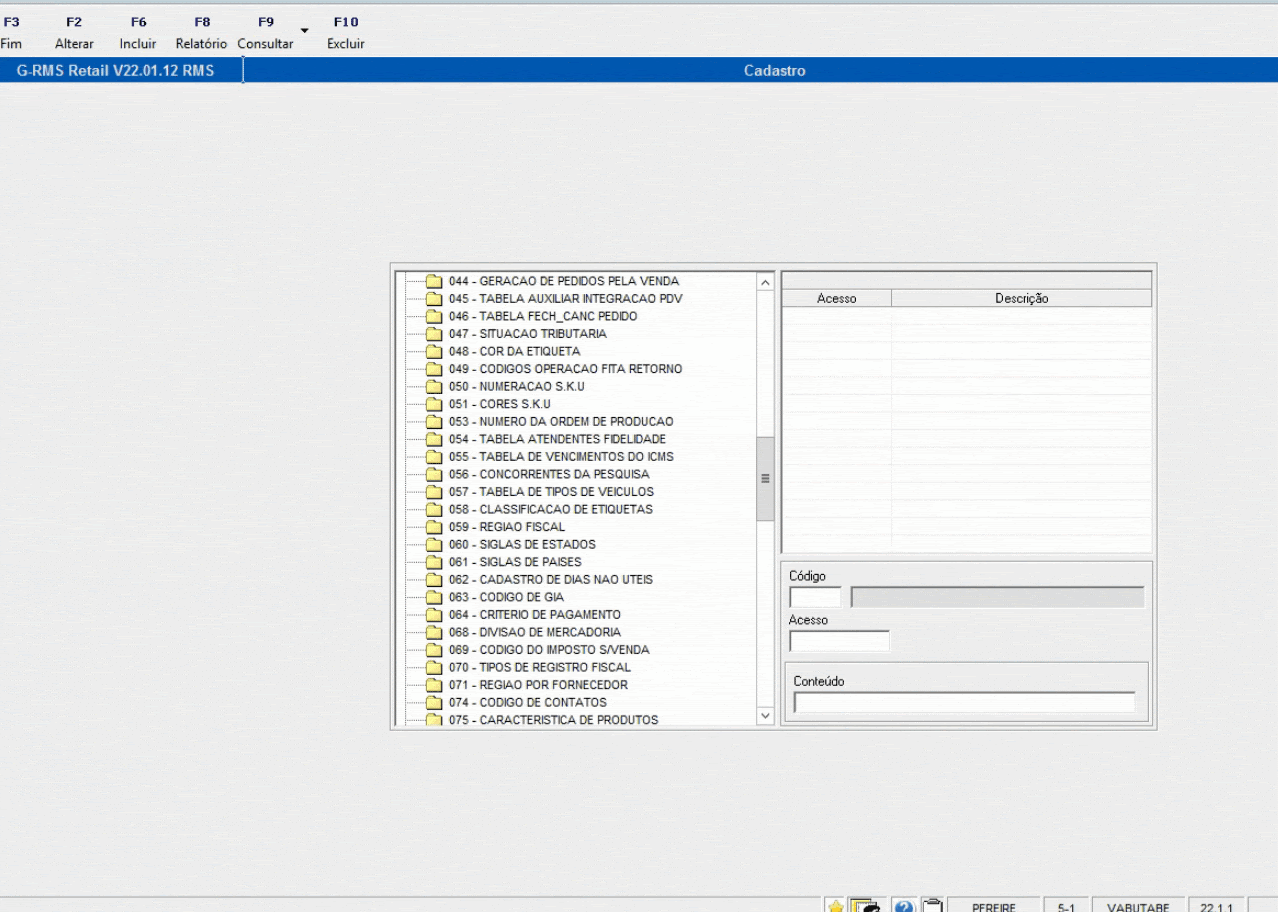Image resolution: width=1278 pixels, height=912 pixels.
Task: Click the Acesso input field
Action: (x=839, y=641)
